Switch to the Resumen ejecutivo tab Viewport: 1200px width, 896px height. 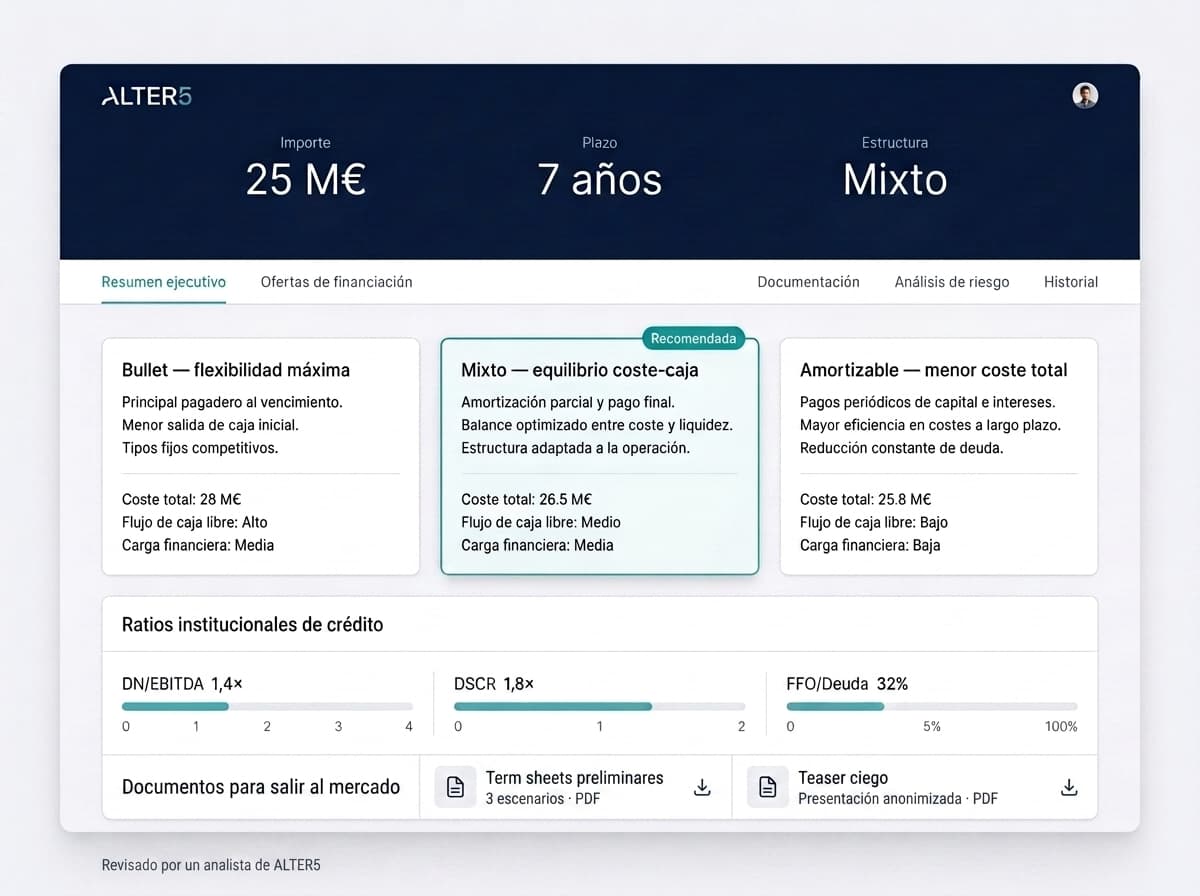coord(163,282)
